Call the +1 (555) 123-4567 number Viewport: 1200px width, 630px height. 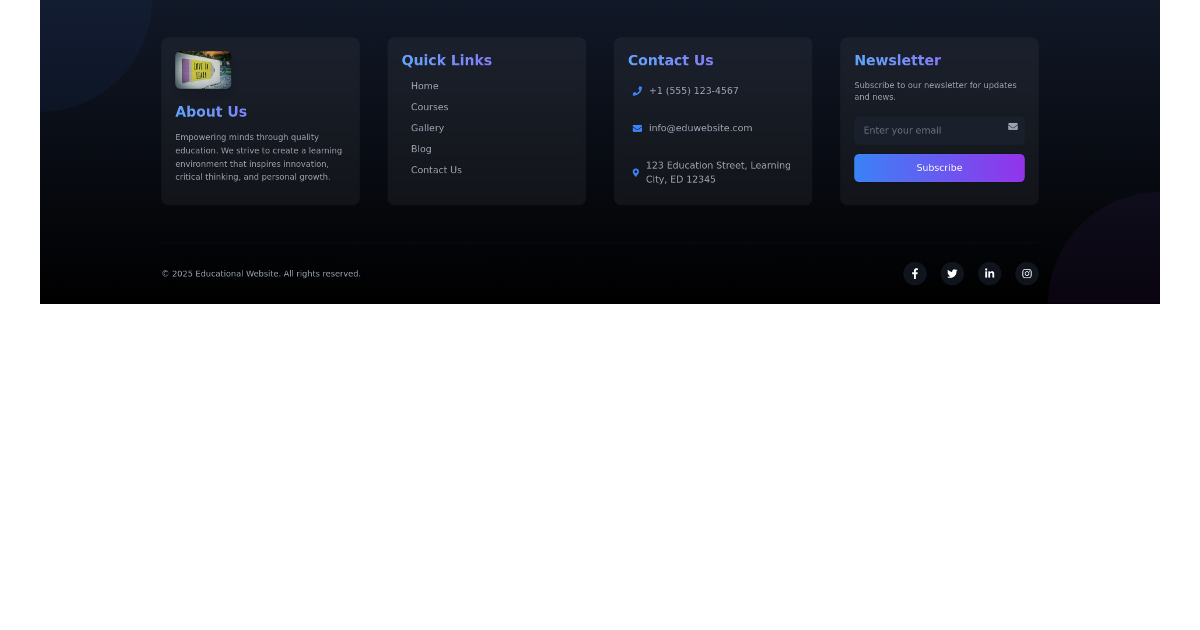pos(694,91)
